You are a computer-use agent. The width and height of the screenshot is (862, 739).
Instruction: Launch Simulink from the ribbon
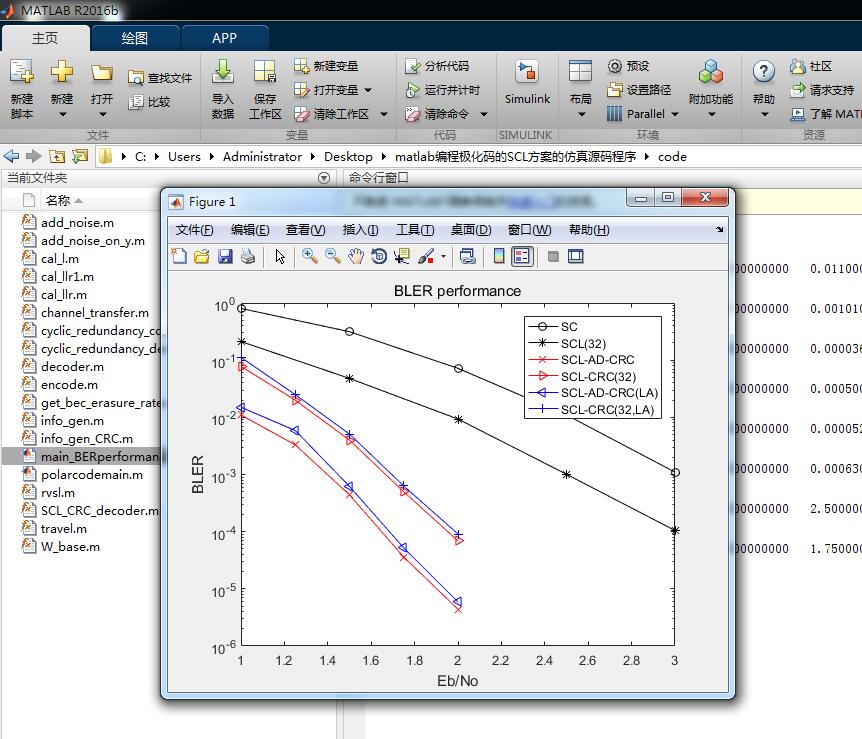coord(527,81)
